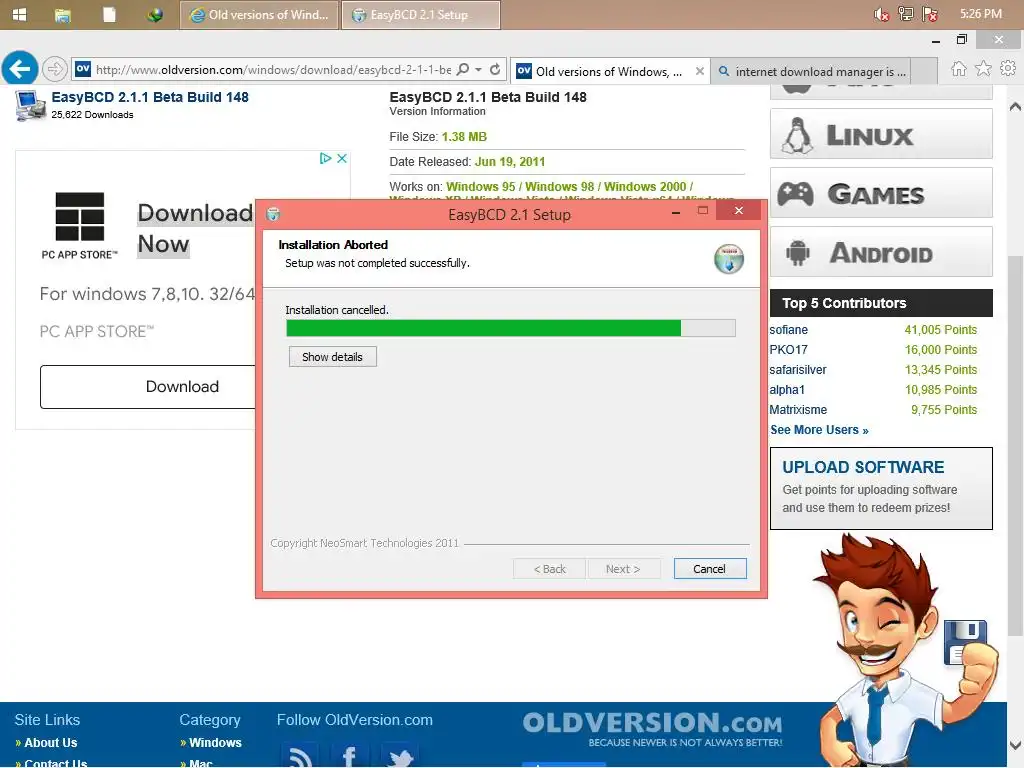Click the oldversion.com address bar
Image resolution: width=1024 pixels, height=768 pixels.
(x=273, y=69)
